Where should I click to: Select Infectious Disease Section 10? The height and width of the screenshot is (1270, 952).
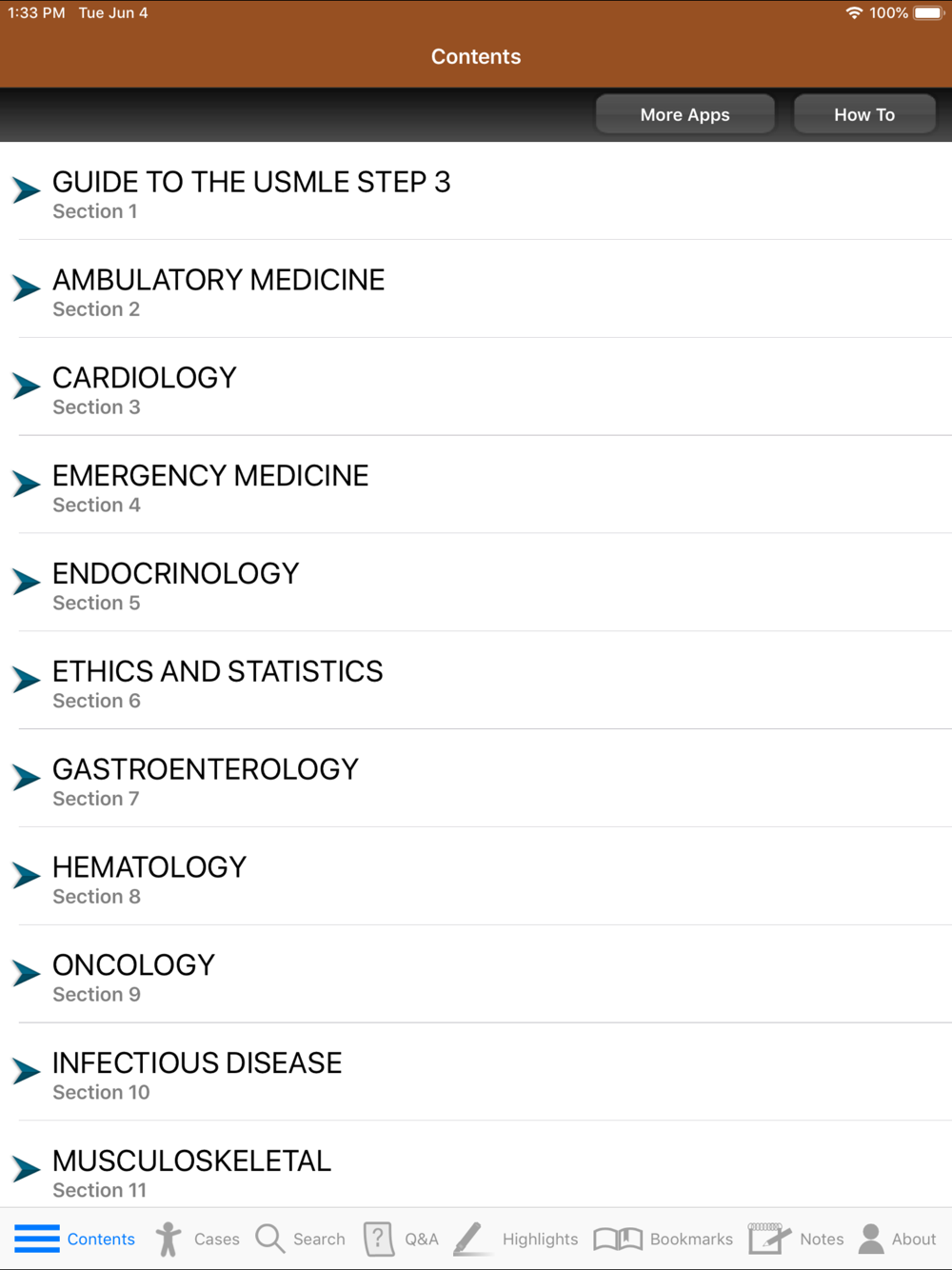(476, 1073)
